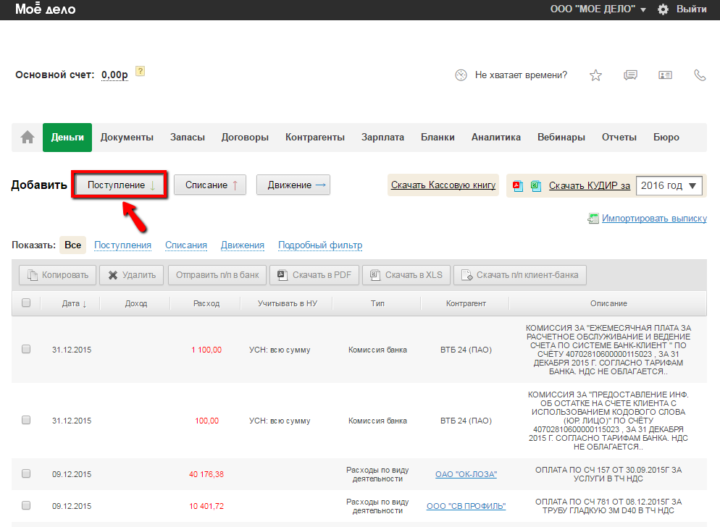The width and height of the screenshot is (720, 527).
Task: Check the 1 100,00 bank commission row
Action: 26,349
